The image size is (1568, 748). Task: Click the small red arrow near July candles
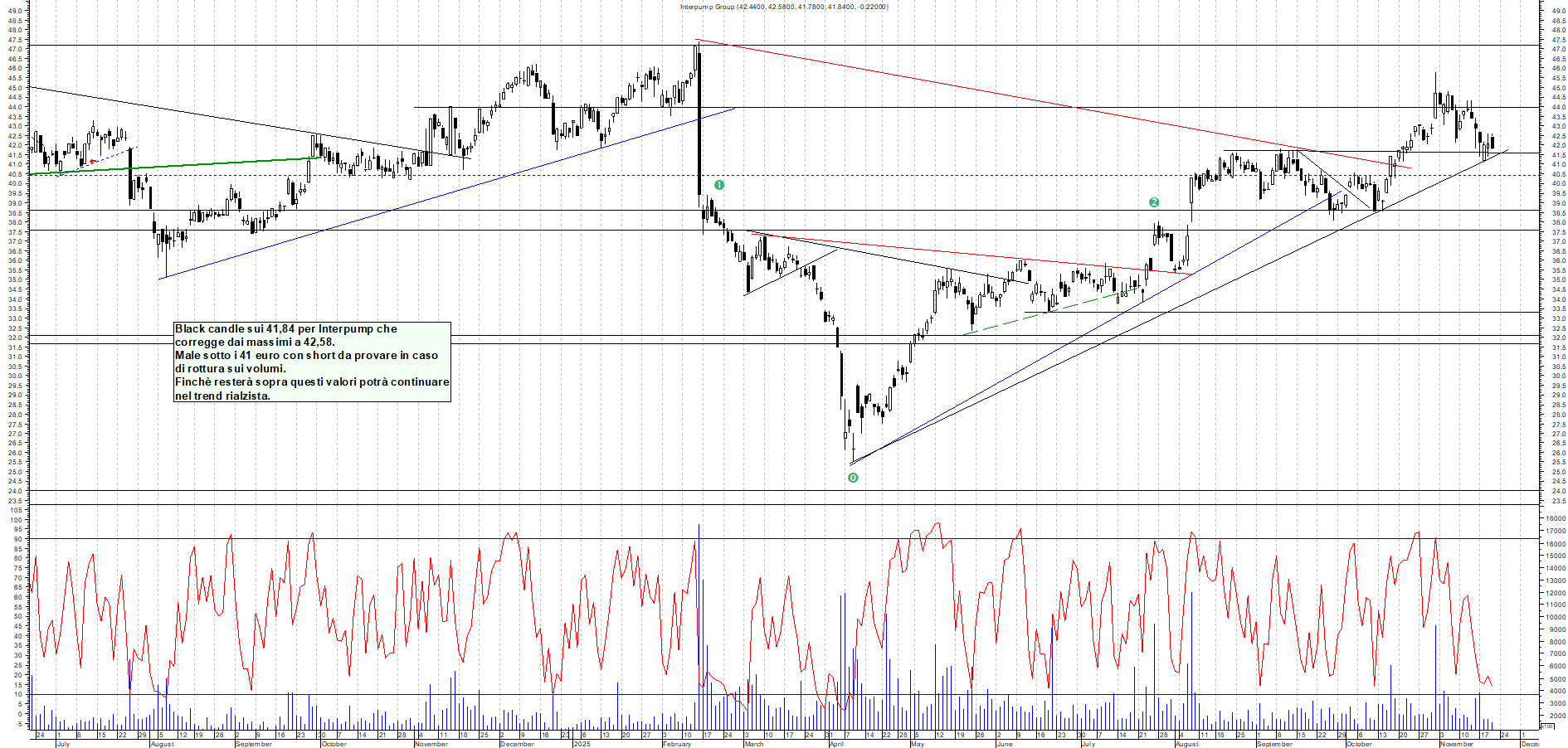[x=93, y=161]
